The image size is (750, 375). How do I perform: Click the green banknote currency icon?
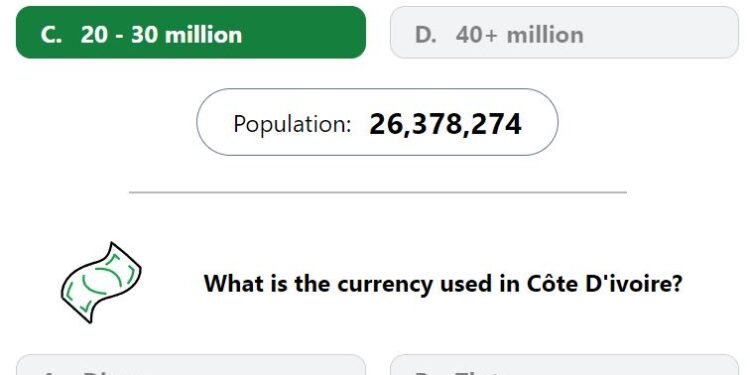click(x=101, y=283)
